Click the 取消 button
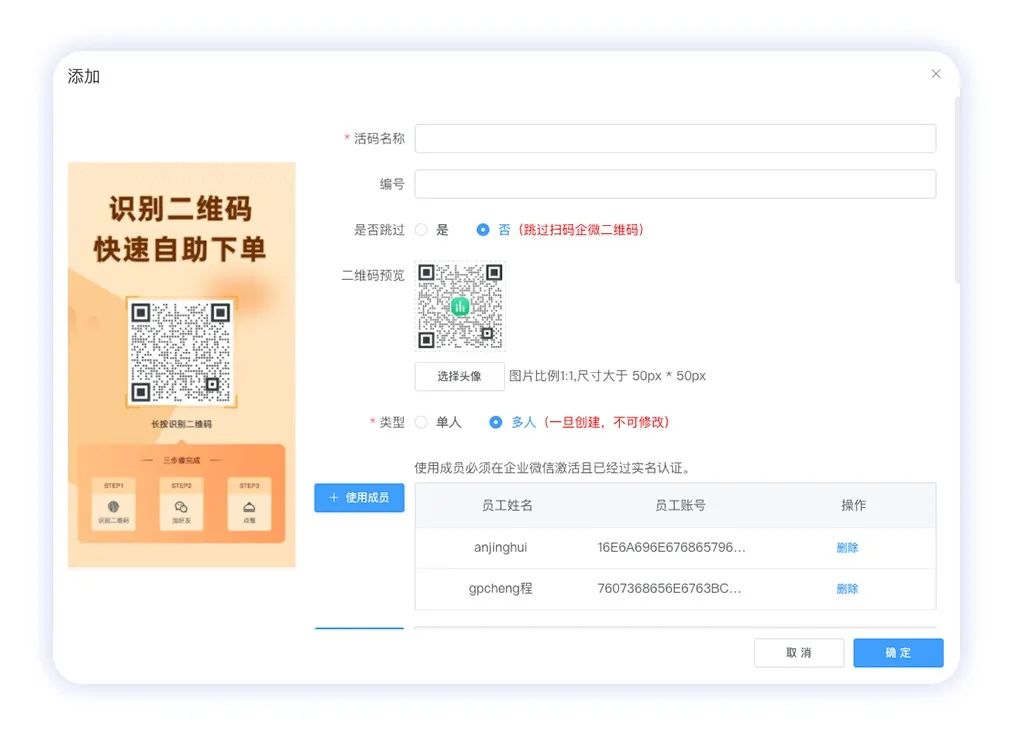 [x=798, y=653]
